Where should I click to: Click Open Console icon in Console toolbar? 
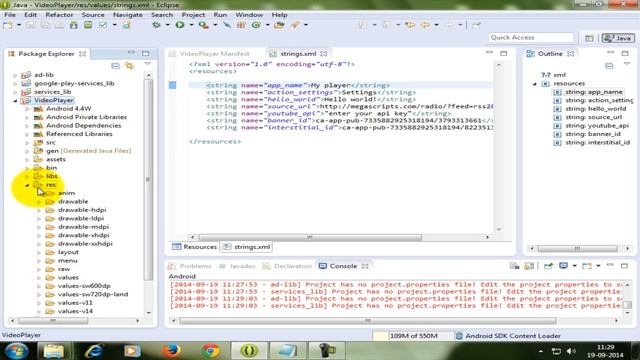pos(587,266)
